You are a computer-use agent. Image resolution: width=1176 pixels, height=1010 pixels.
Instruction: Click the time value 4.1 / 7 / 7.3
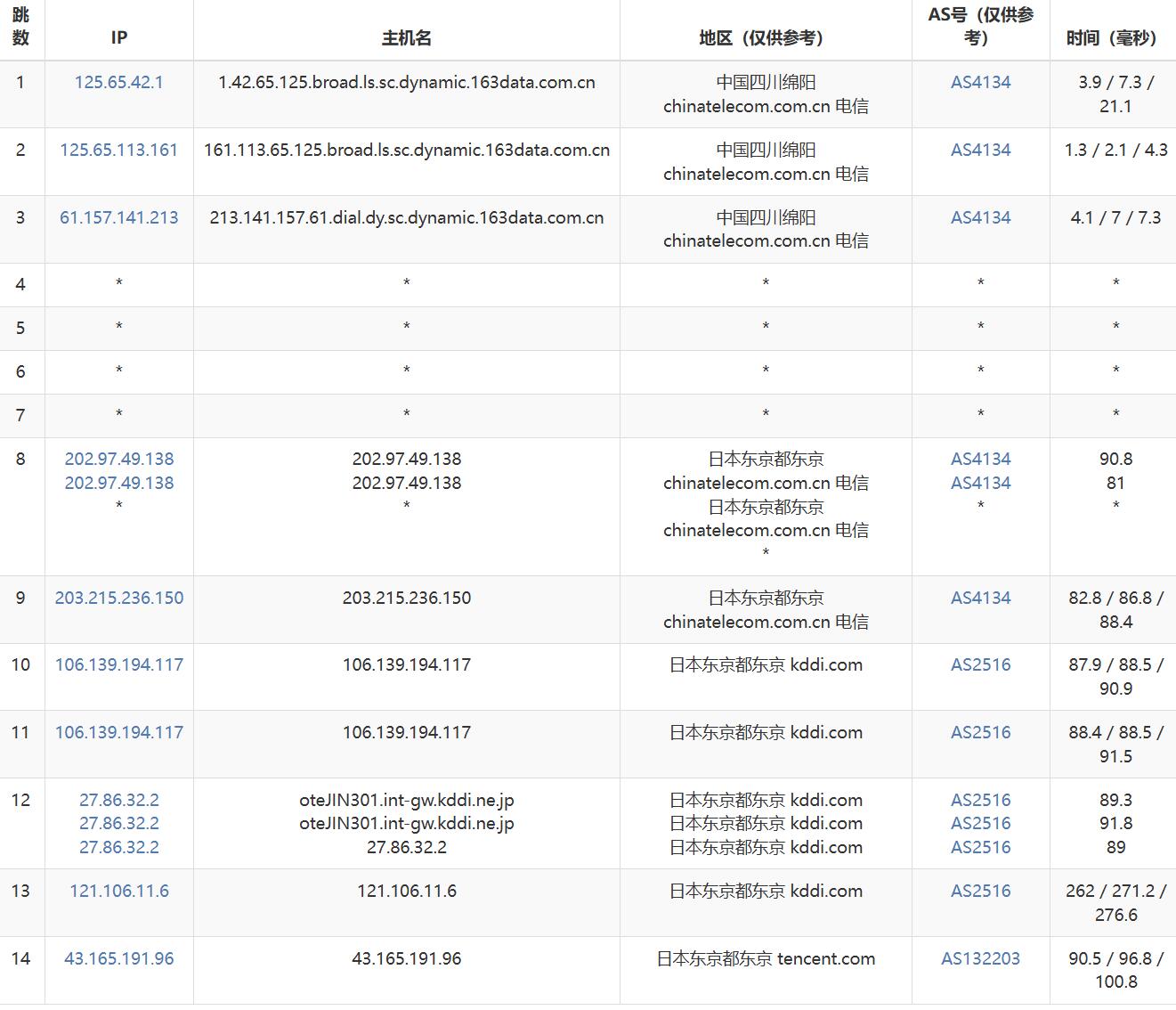pos(1115,217)
